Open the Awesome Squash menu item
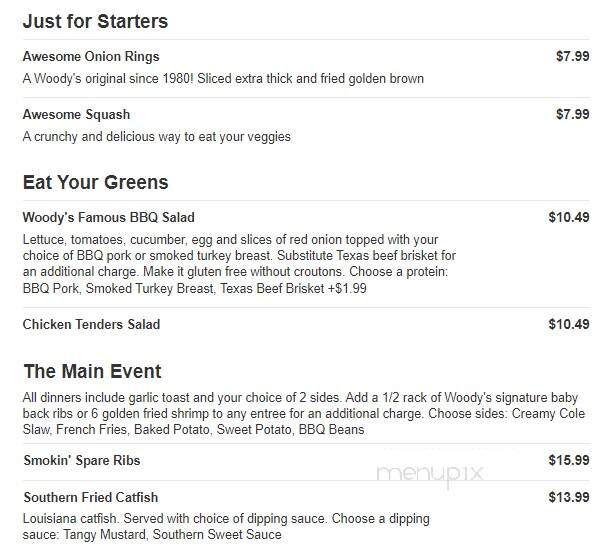The height and width of the screenshot is (556, 609). point(76,115)
